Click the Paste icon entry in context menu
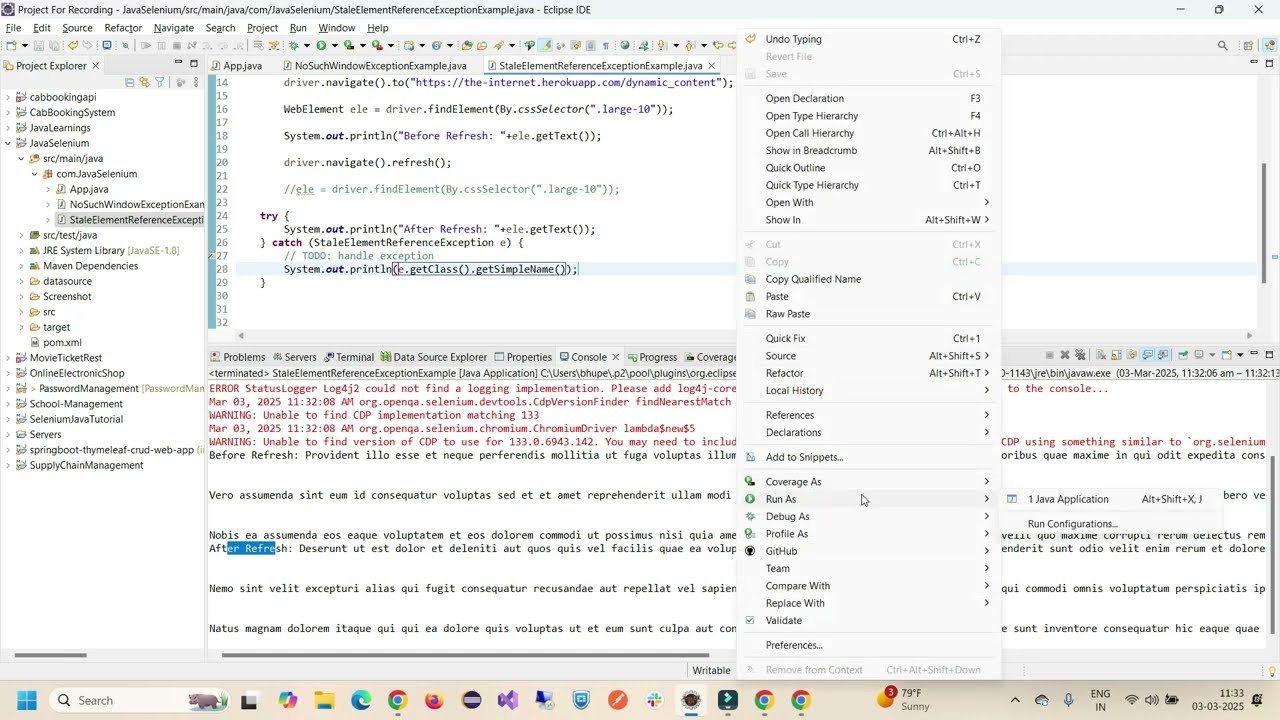Viewport: 1280px width, 720px height. (751, 297)
